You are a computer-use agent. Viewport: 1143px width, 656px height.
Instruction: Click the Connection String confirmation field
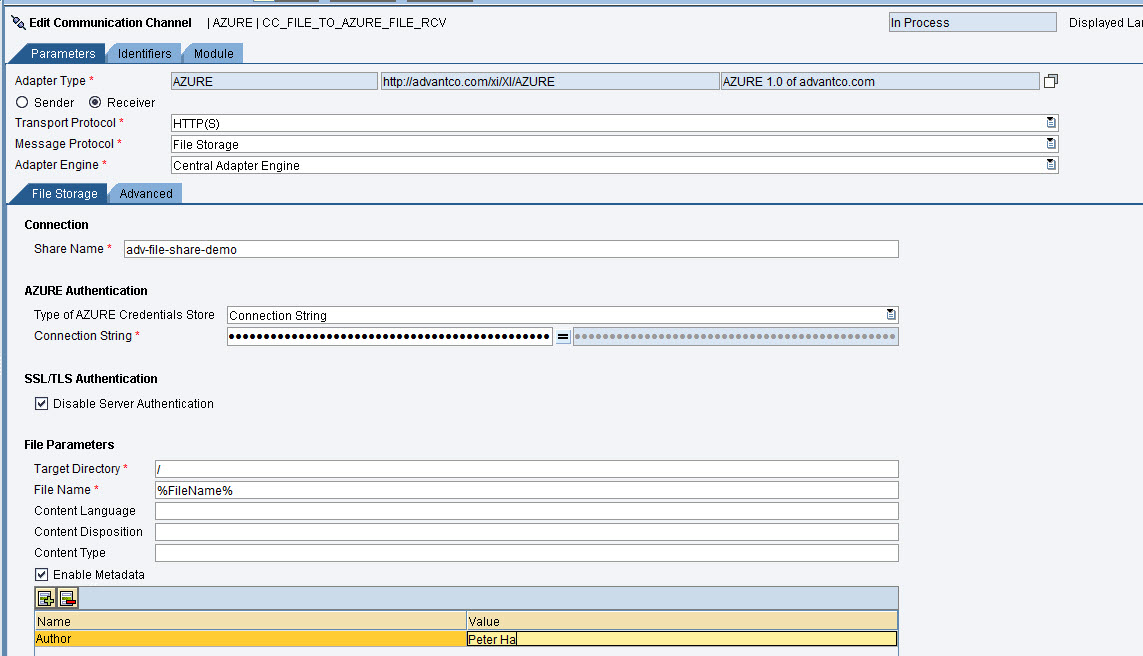pyautogui.click(x=736, y=336)
